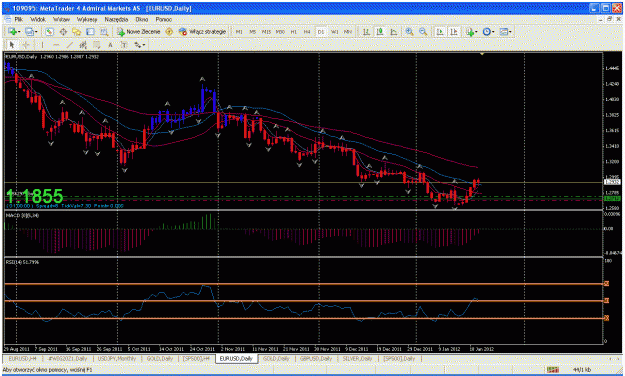Open a new chart window
Screen dimensions: 625x376
click(12, 31)
